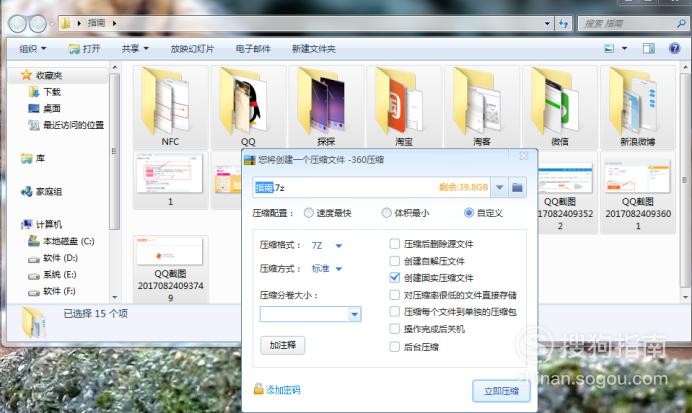Select 收藏夹 in the navigation pane
The image size is (692, 413).
49,75
